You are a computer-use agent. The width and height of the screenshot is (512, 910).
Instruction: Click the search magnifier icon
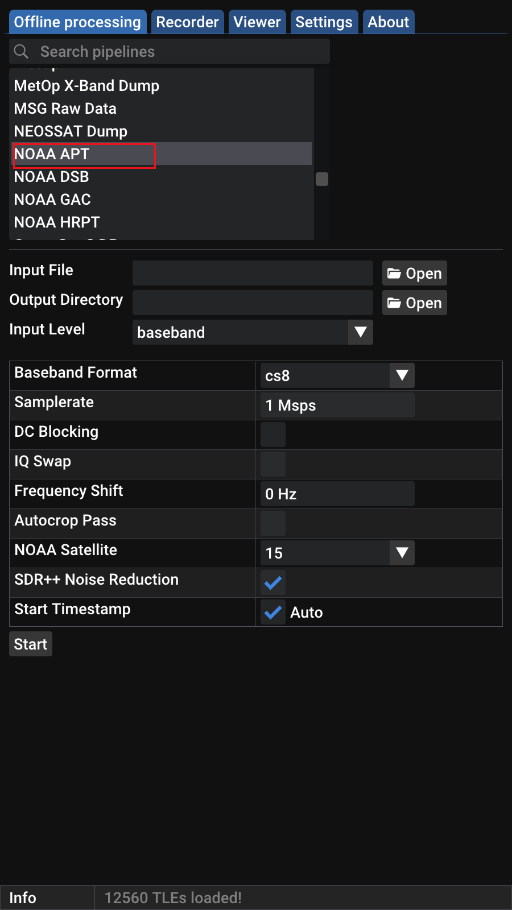pos(21,52)
